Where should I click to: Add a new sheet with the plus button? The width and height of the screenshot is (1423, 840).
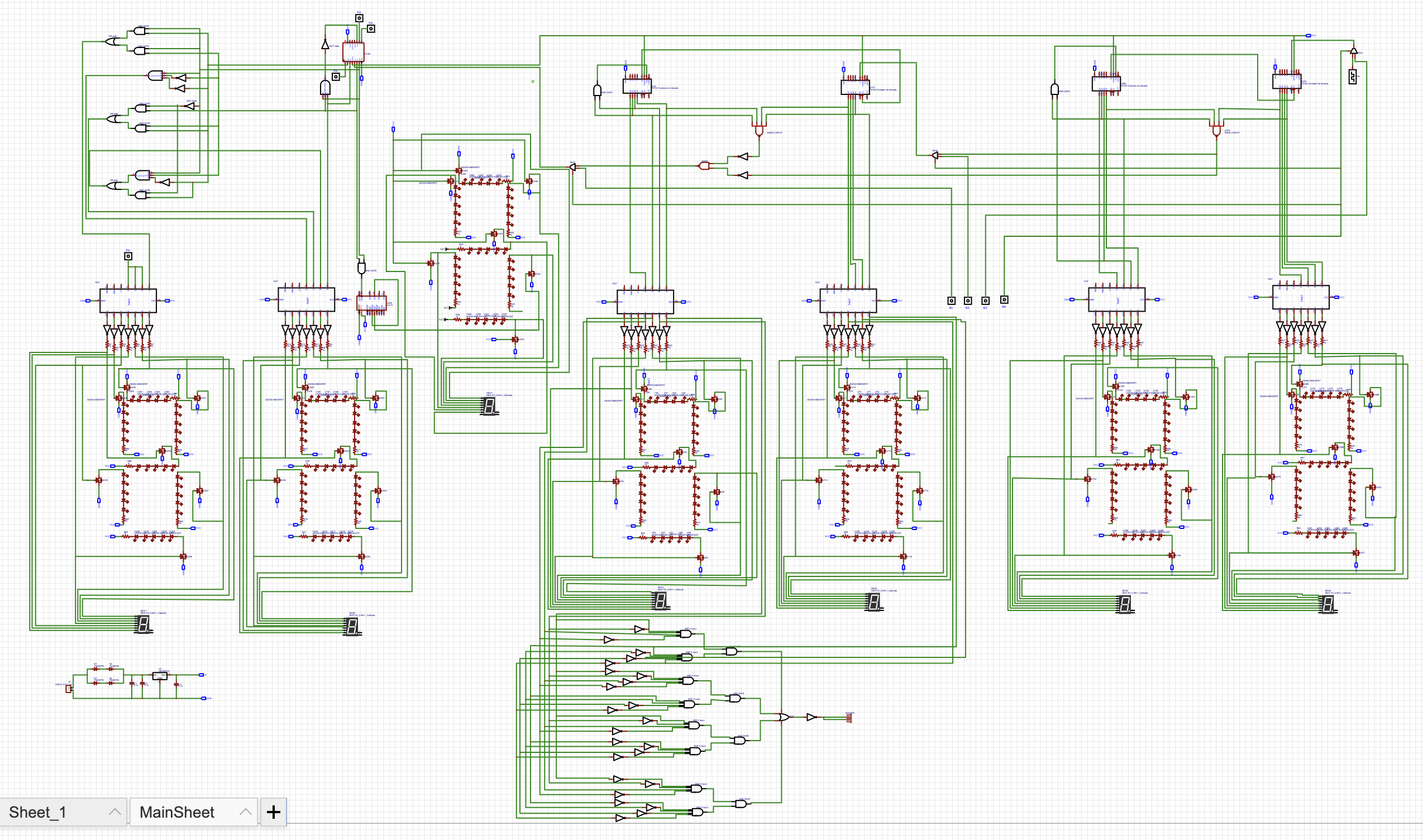click(274, 812)
